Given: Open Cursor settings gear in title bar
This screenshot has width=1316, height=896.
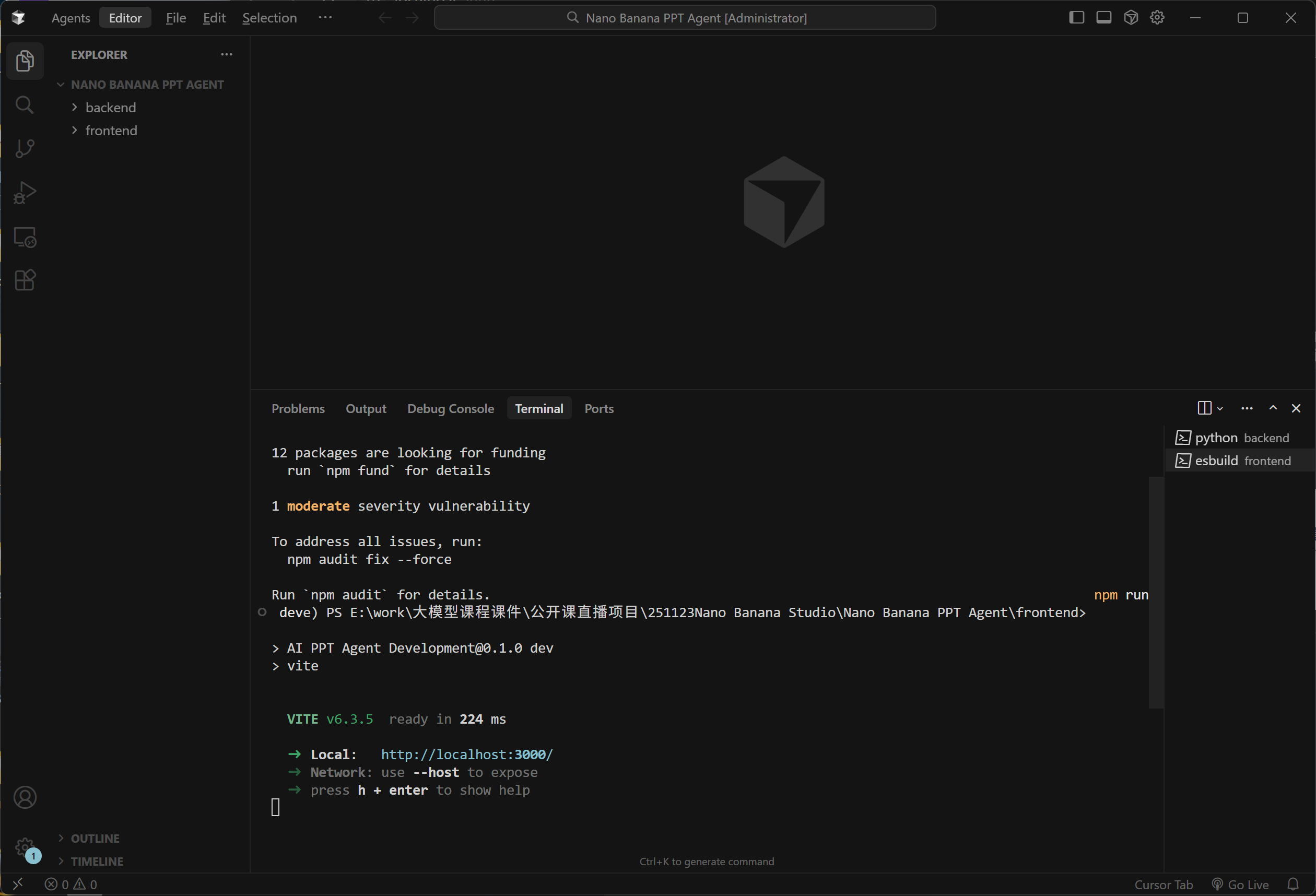Looking at the screenshot, I should coord(1157,18).
